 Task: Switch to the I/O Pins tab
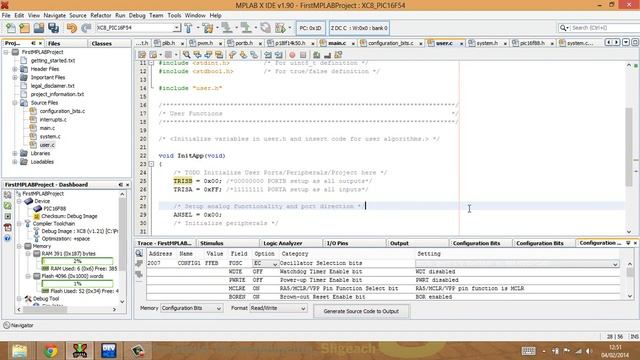click(338, 243)
